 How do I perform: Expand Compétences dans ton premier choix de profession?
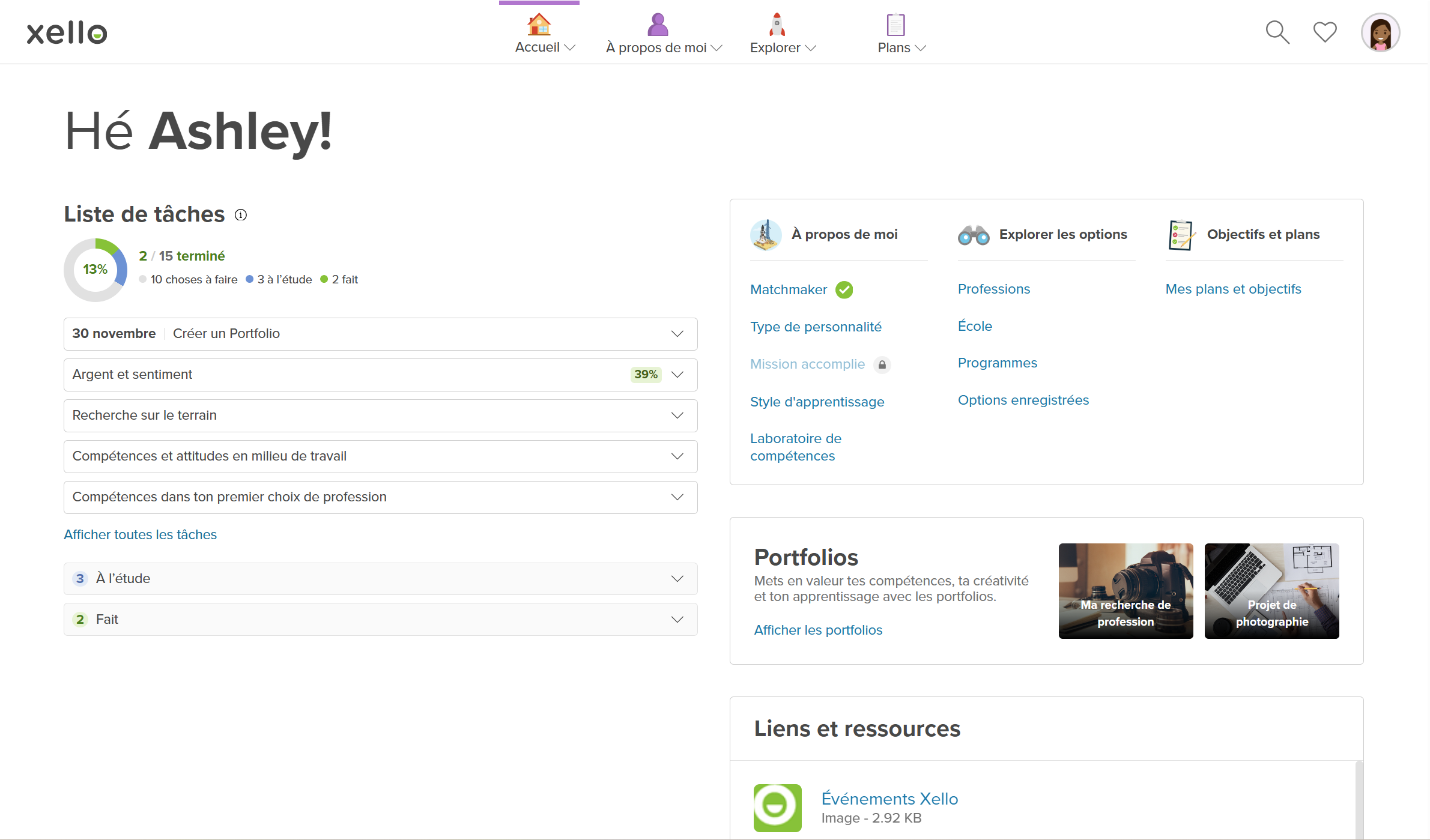[381, 497]
